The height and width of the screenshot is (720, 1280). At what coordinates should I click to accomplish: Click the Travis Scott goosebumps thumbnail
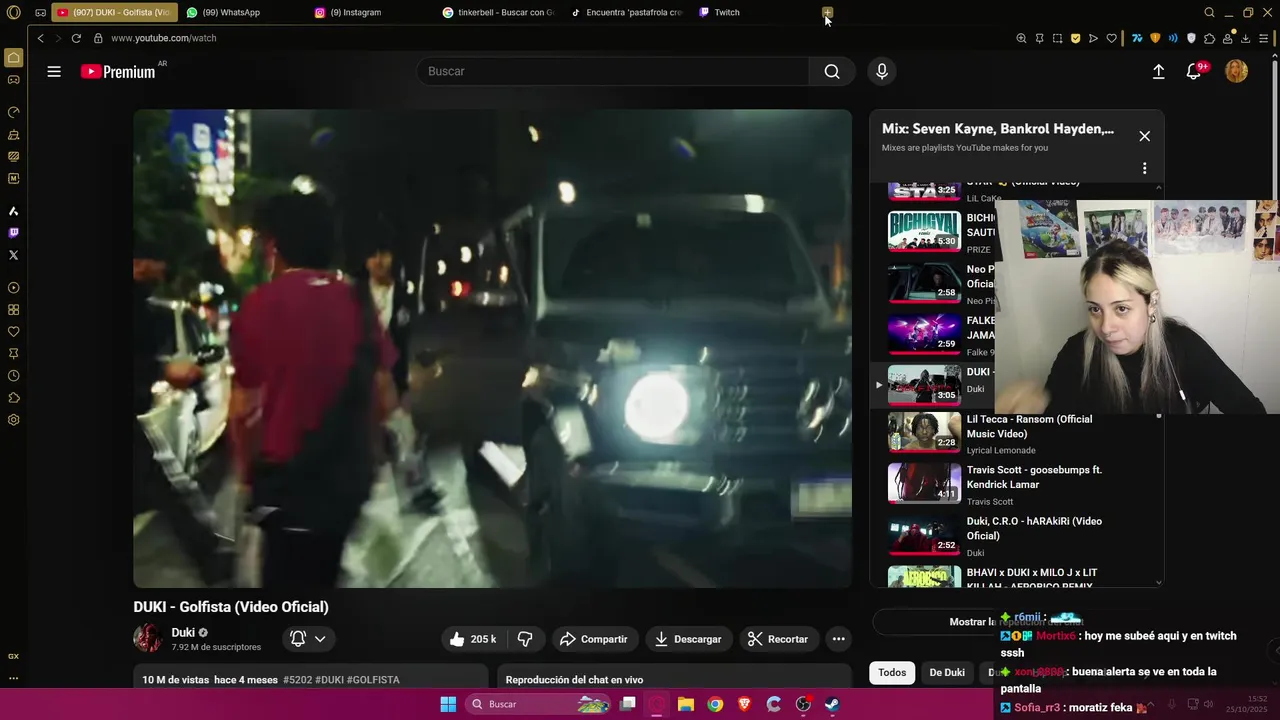[924, 483]
